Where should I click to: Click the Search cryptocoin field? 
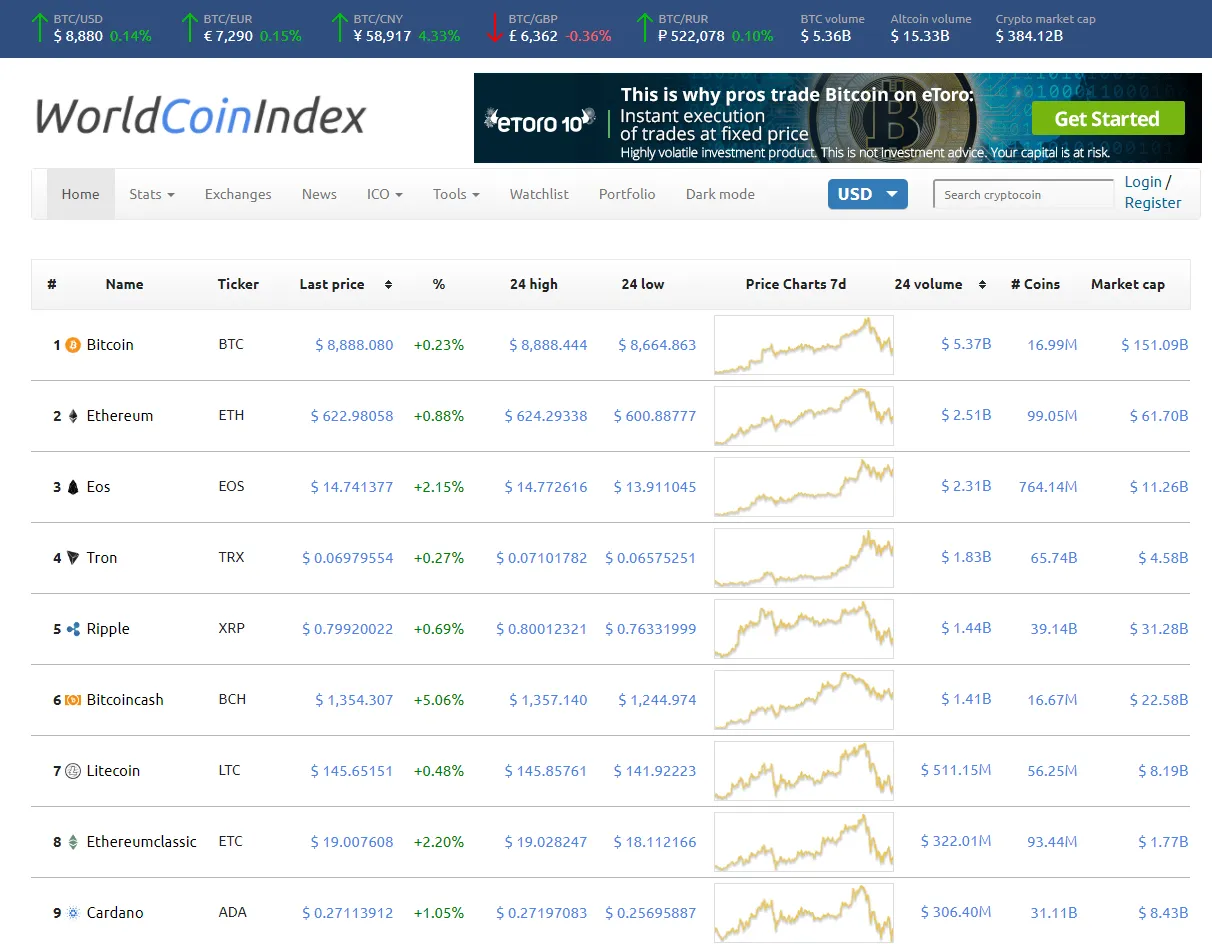coord(1023,194)
